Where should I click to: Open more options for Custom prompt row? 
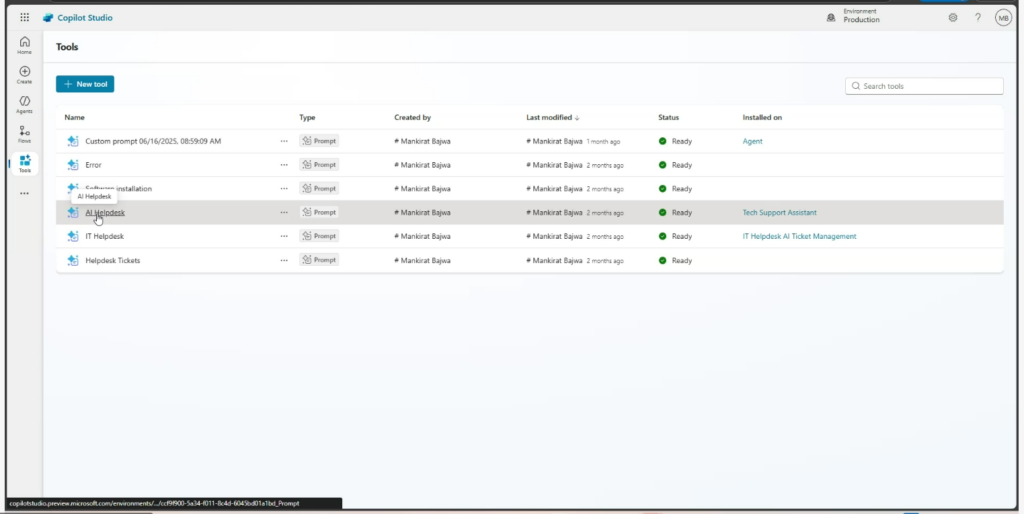pyautogui.click(x=284, y=141)
